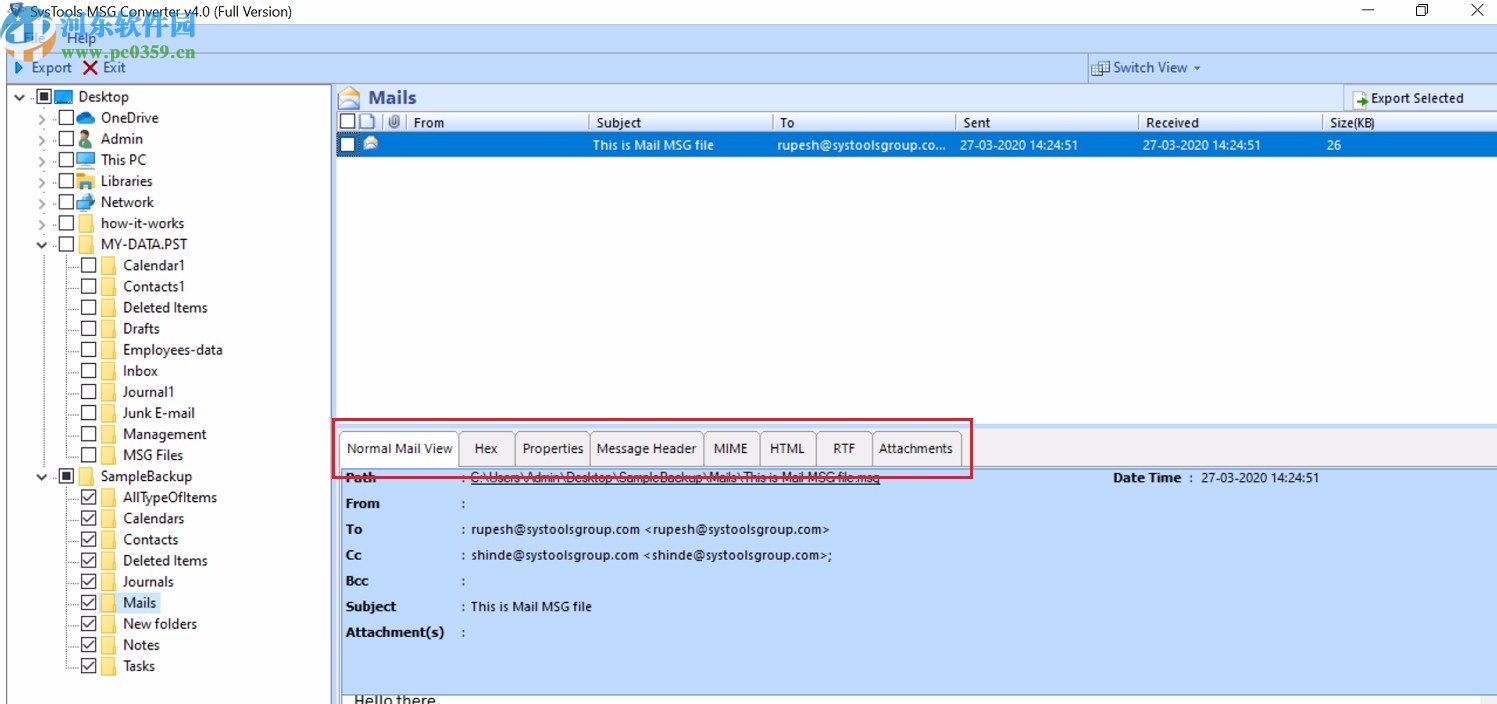This screenshot has height=704, width=1497.
Task: Uncheck the Notes folder checkbox
Action: [x=89, y=644]
